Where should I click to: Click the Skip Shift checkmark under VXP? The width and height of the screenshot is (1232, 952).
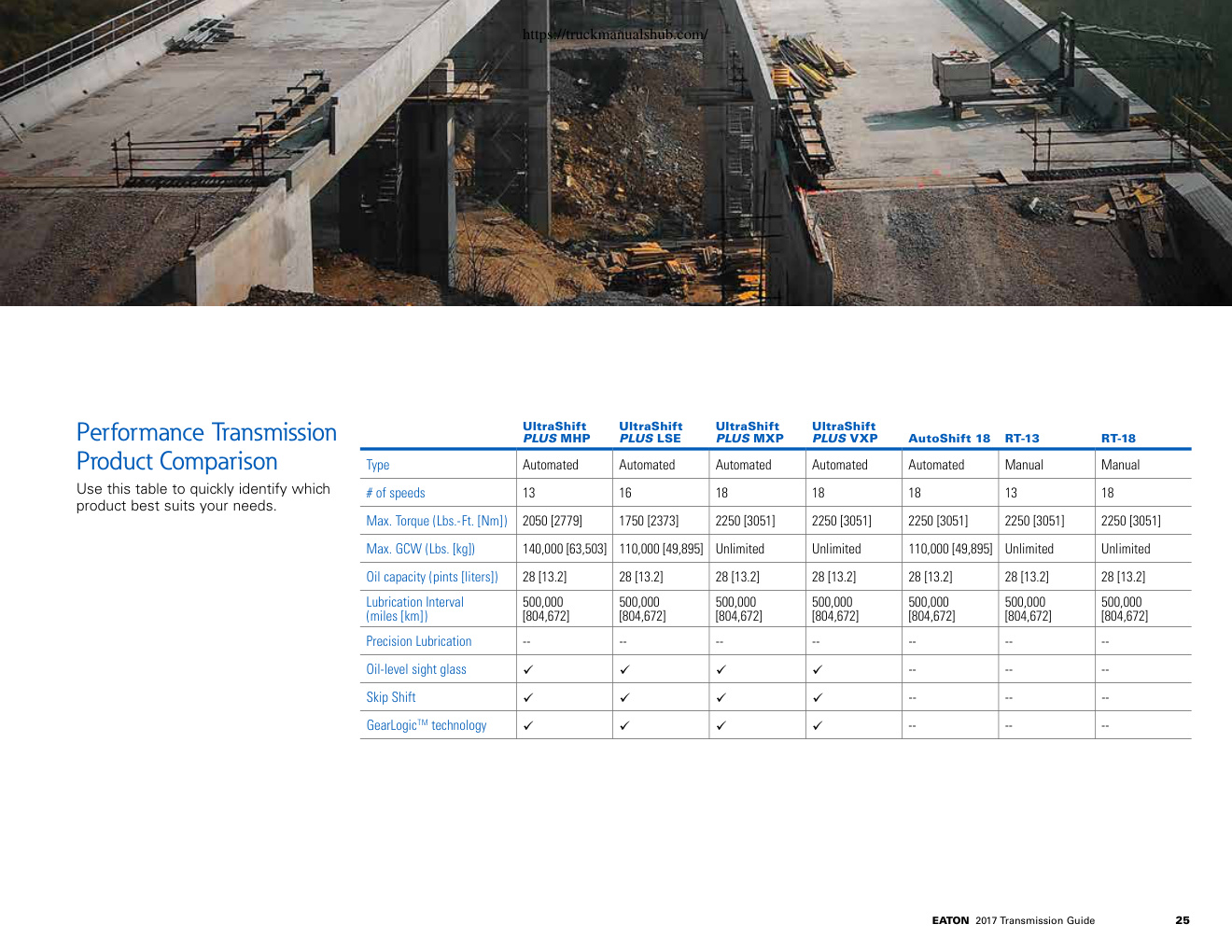[818, 697]
